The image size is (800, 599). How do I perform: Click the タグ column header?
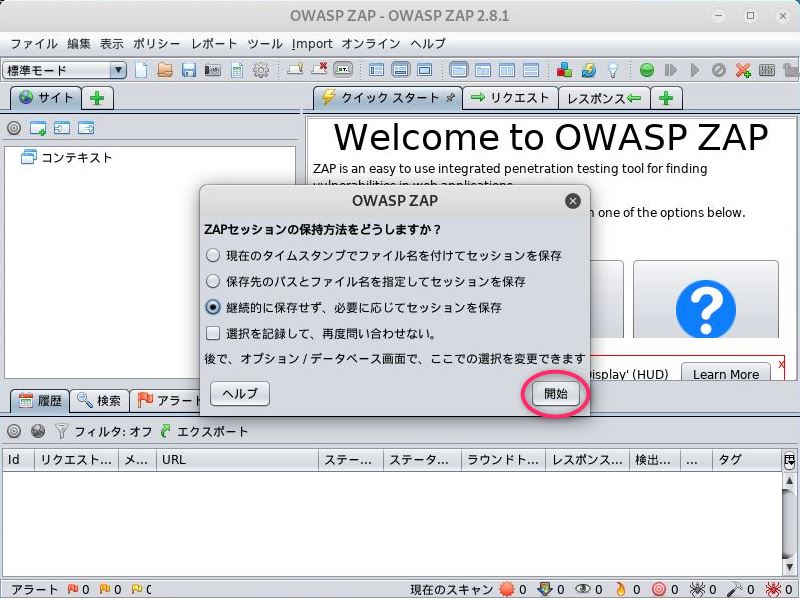click(x=746, y=460)
